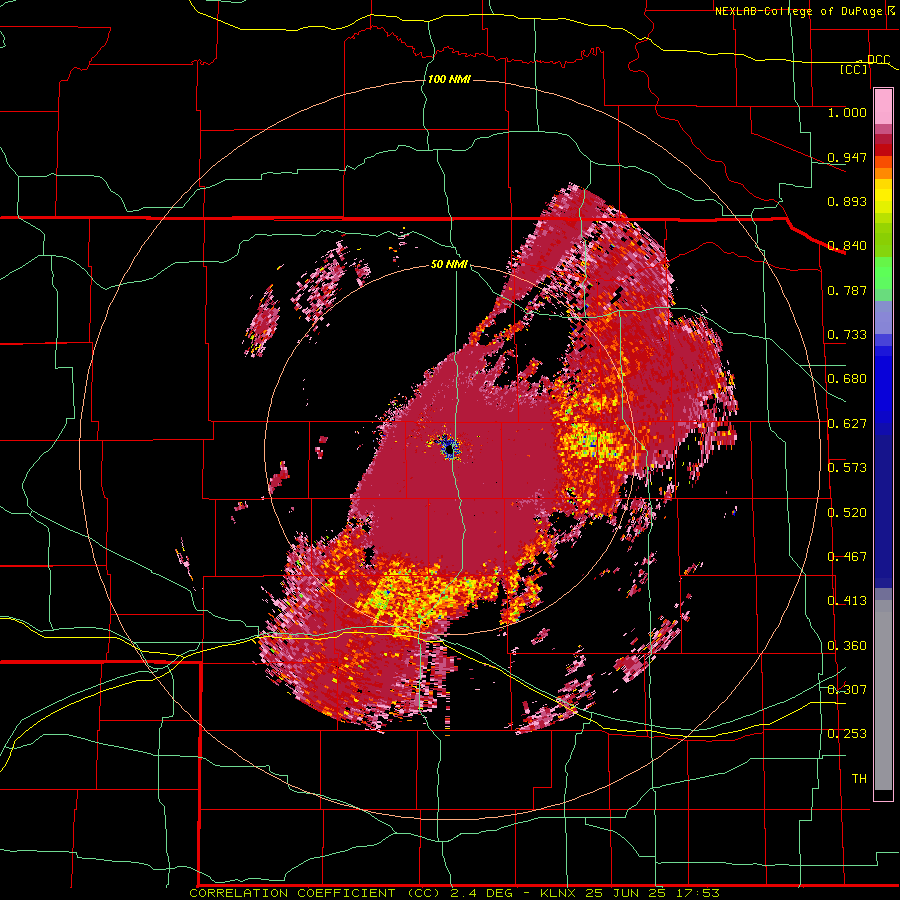Click the KLNX station identifier
Image resolution: width=900 pixels, height=900 pixels.
pos(559,893)
